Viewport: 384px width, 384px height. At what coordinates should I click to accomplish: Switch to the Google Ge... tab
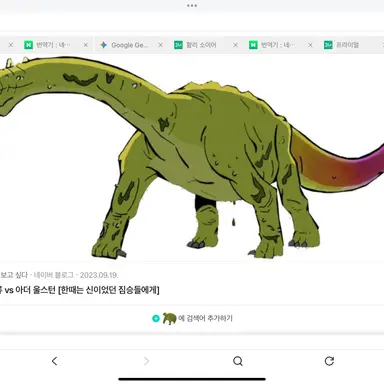click(x=130, y=45)
